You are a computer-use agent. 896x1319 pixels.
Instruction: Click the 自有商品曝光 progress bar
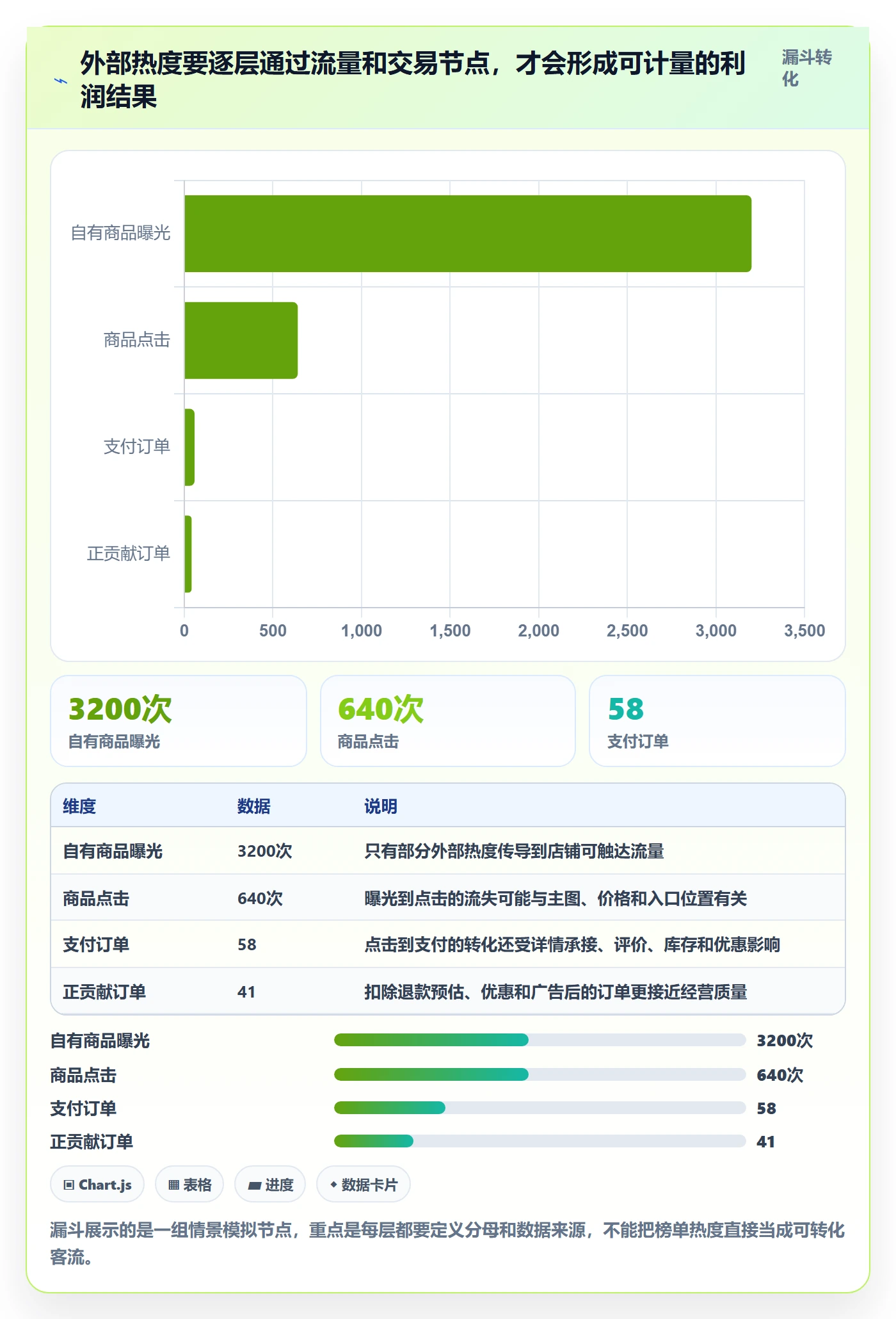[540, 1040]
